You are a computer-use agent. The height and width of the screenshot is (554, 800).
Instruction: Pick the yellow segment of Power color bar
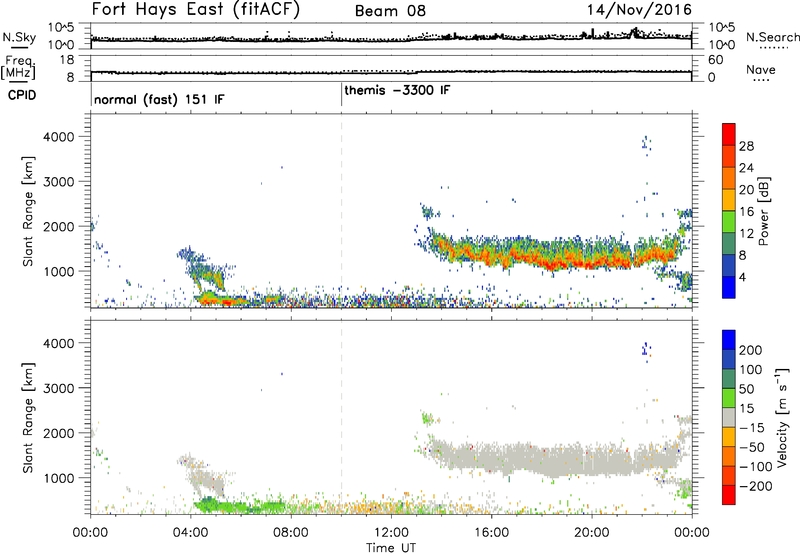tap(729, 199)
